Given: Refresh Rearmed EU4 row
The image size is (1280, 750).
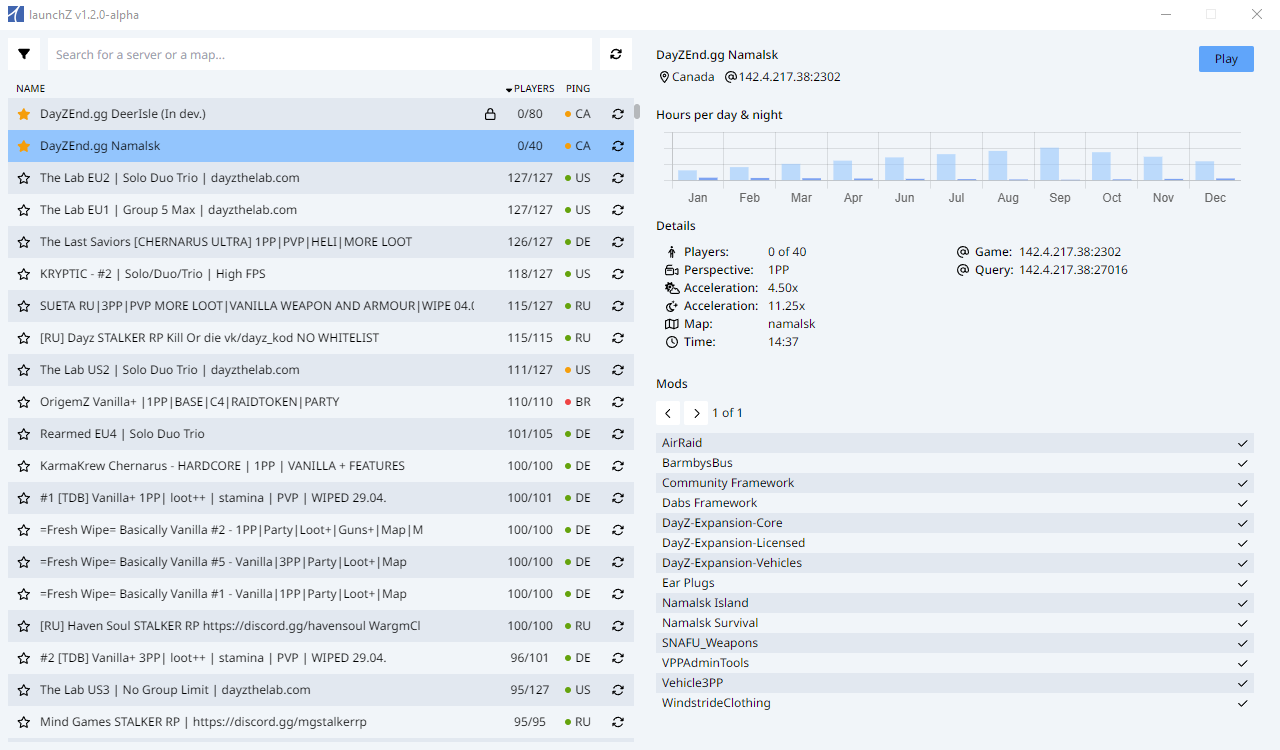Looking at the screenshot, I should pyautogui.click(x=618, y=434).
